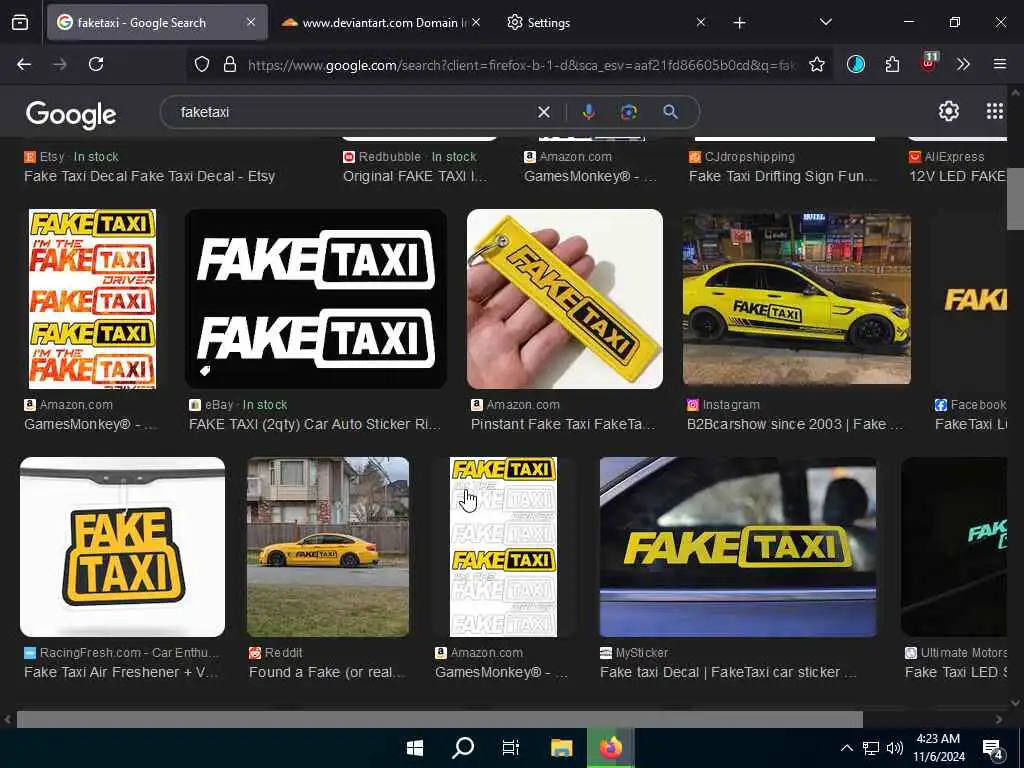Close the faketaxi Google Search tab
1024x768 pixels.
pos(251,22)
